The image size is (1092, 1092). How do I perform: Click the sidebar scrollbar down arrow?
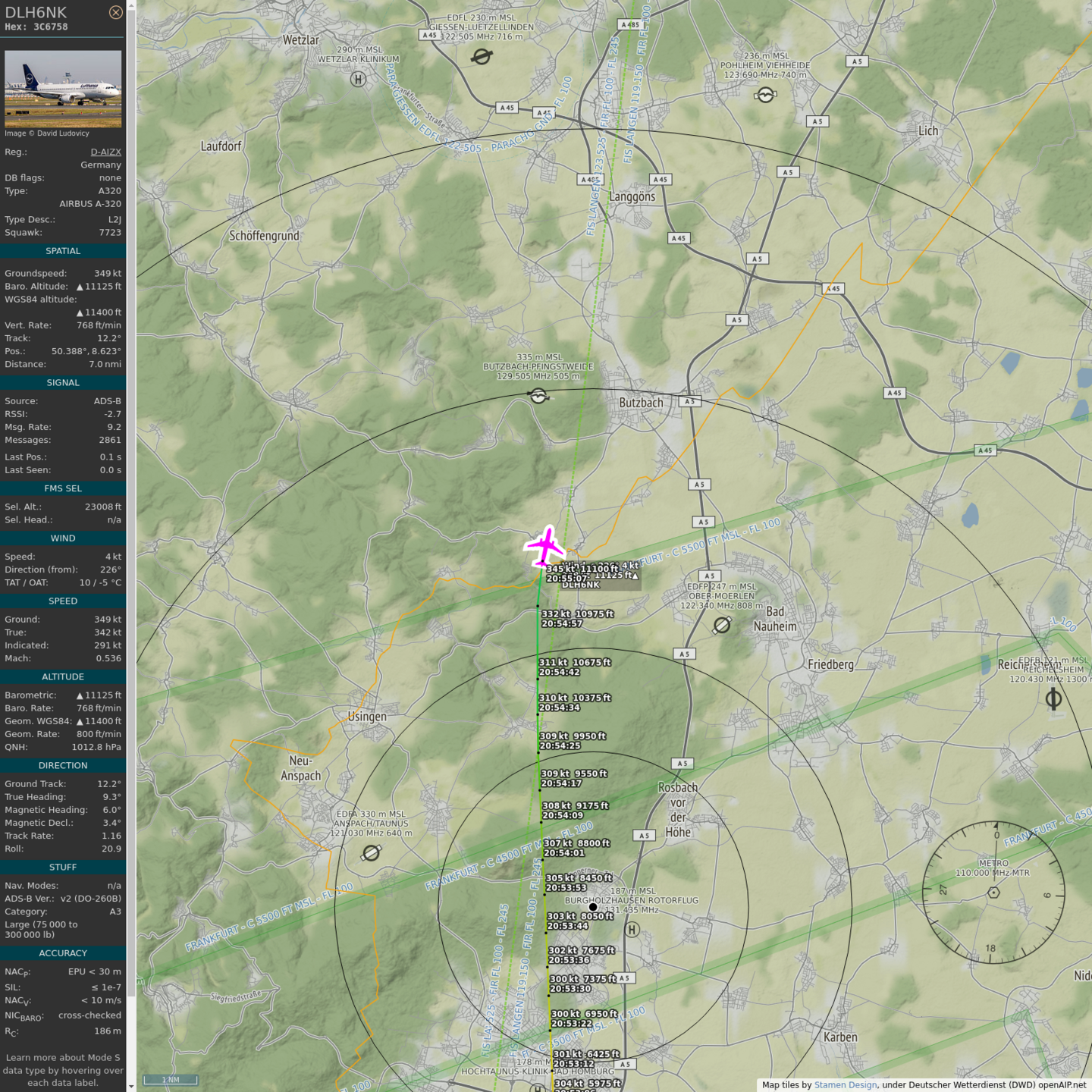[131, 1087]
